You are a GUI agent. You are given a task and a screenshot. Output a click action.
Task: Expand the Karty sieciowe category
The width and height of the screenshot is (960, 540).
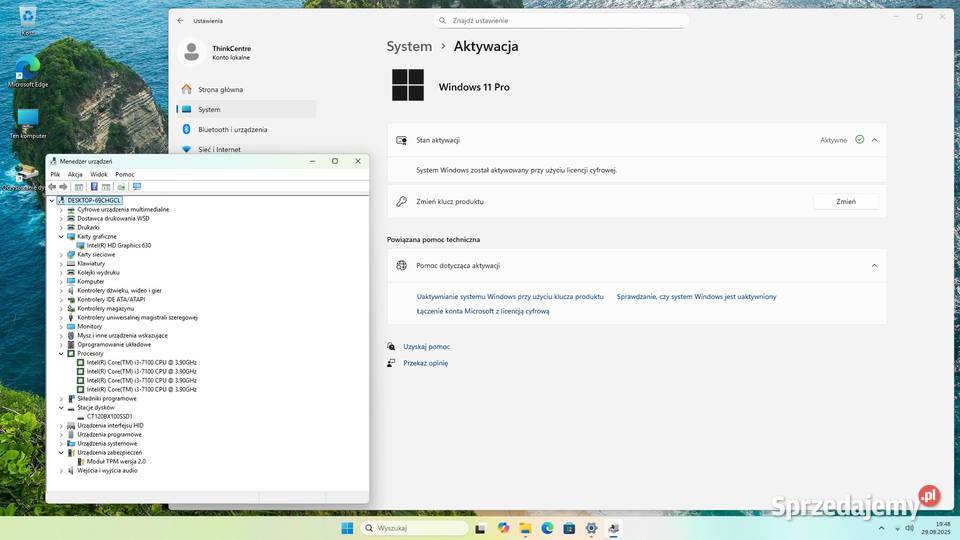point(61,255)
